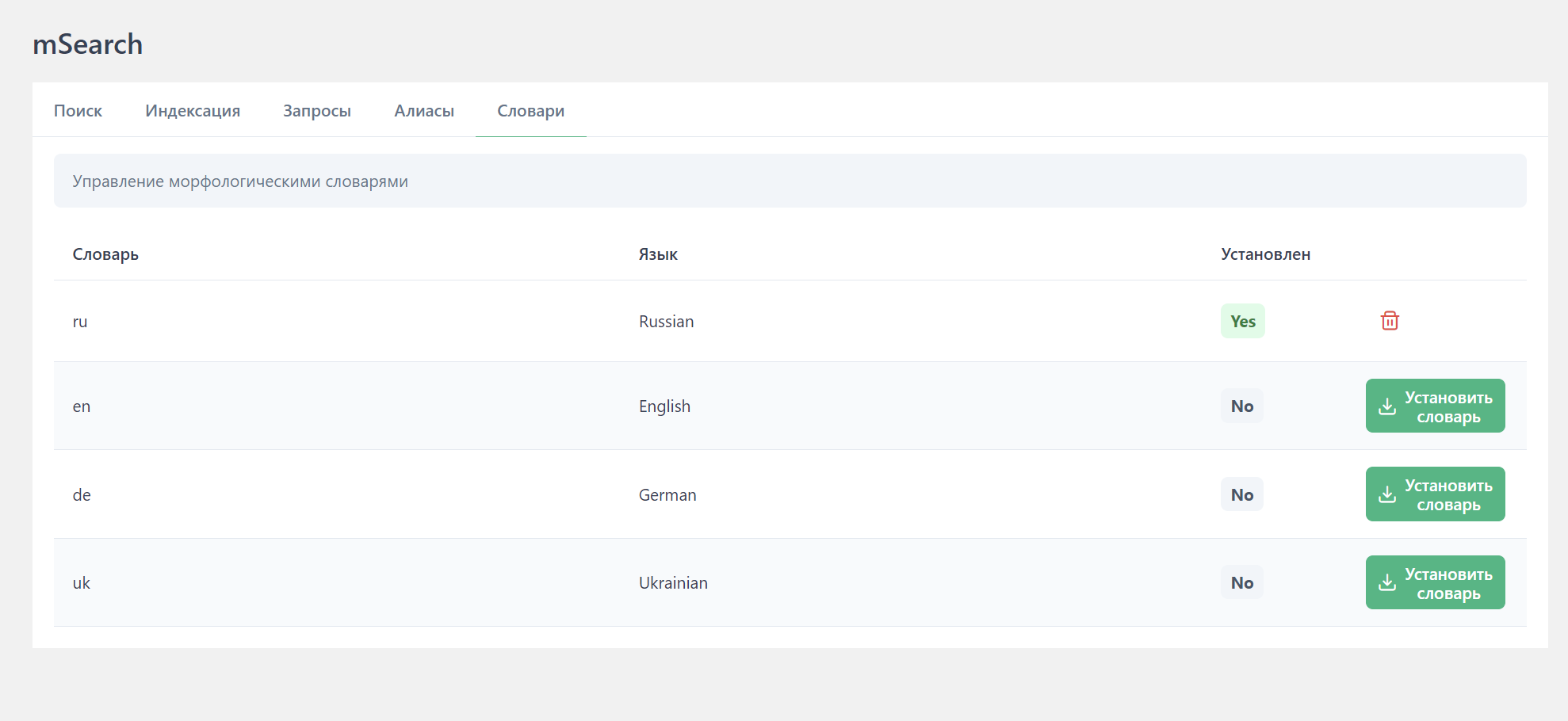Switch to the Индексация tab
This screenshot has width=1568, height=721.
click(x=193, y=111)
